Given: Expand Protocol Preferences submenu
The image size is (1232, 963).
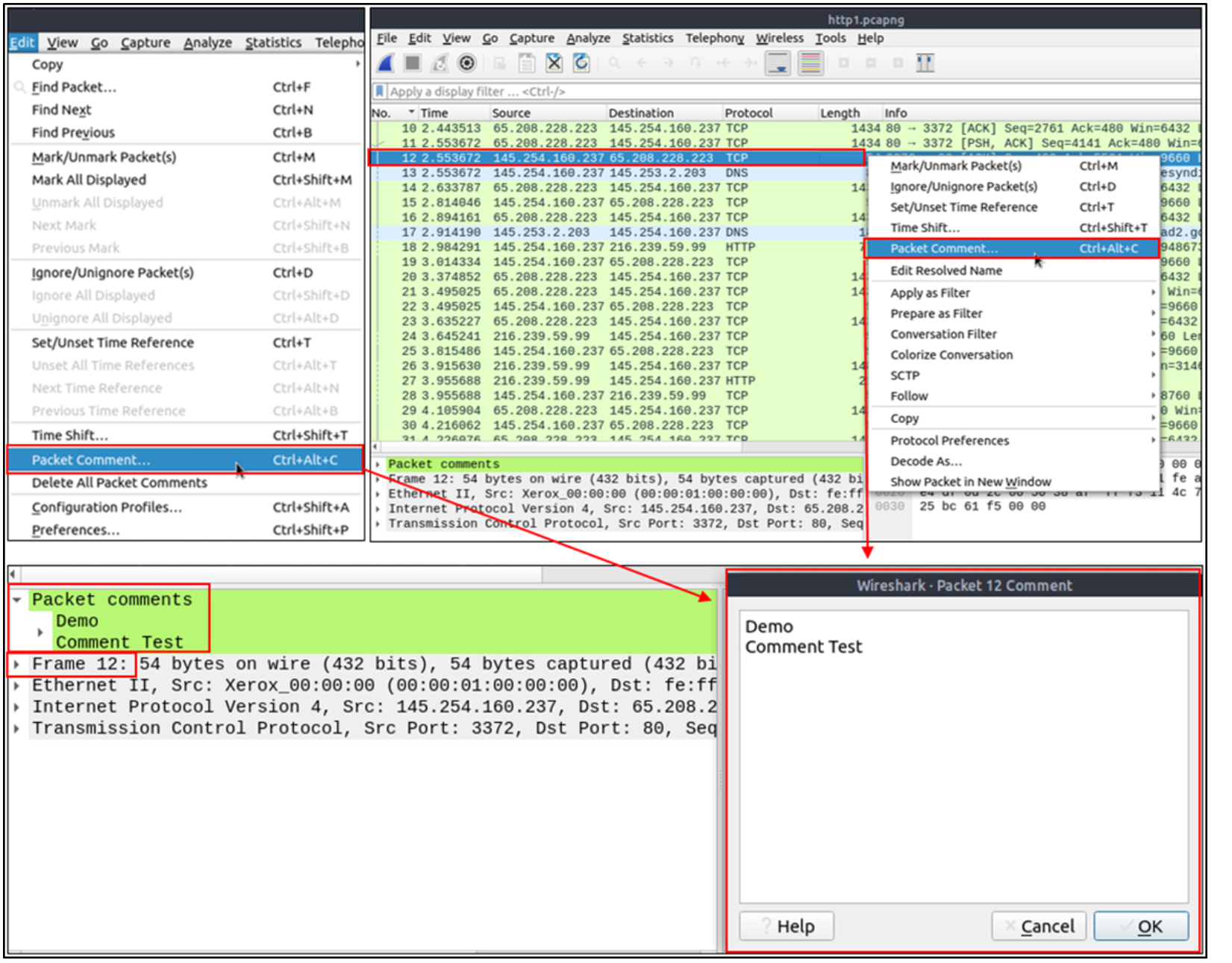Looking at the screenshot, I should tap(1013, 441).
